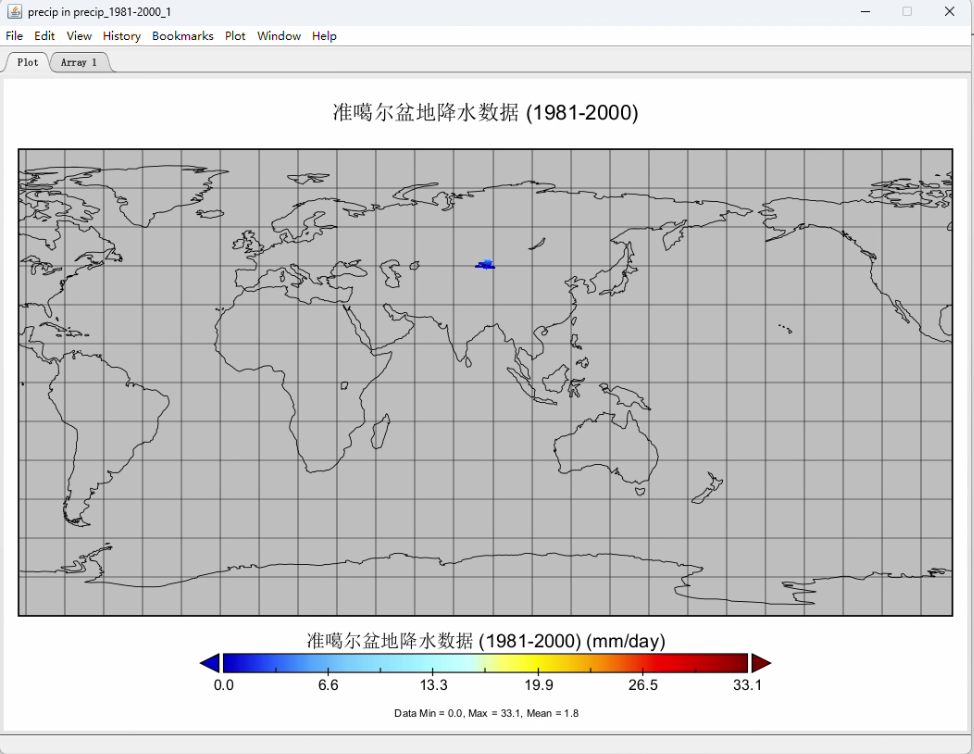Open the Window menu
Viewport: 974px width, 754px height.
click(279, 36)
